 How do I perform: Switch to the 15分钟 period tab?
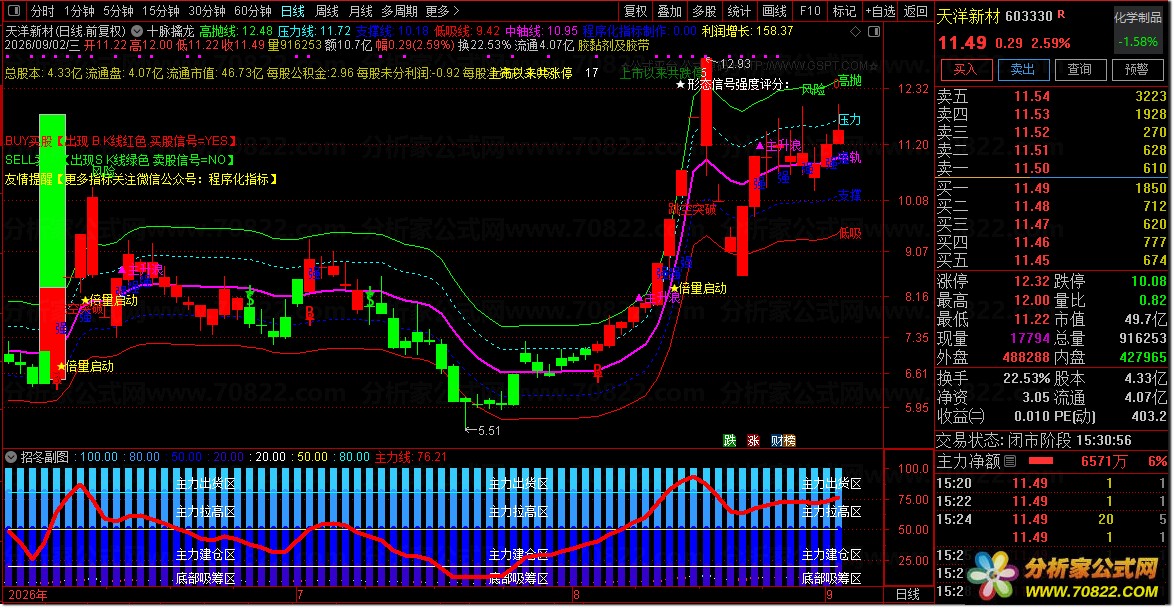tap(160, 11)
